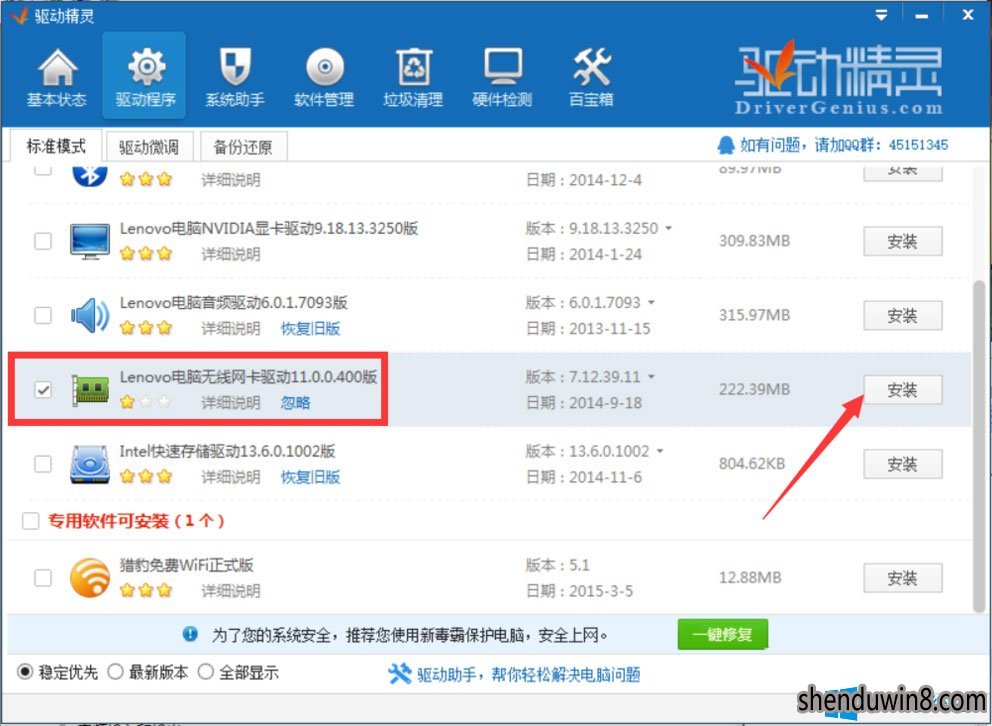Image resolution: width=992 pixels, height=726 pixels.
Task: Click the 猎豹免费WiFi orange icon
Action: click(90, 577)
